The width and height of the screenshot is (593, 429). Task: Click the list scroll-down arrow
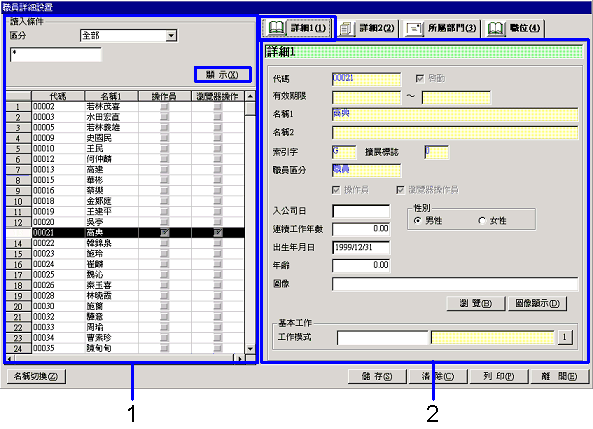(x=250, y=348)
